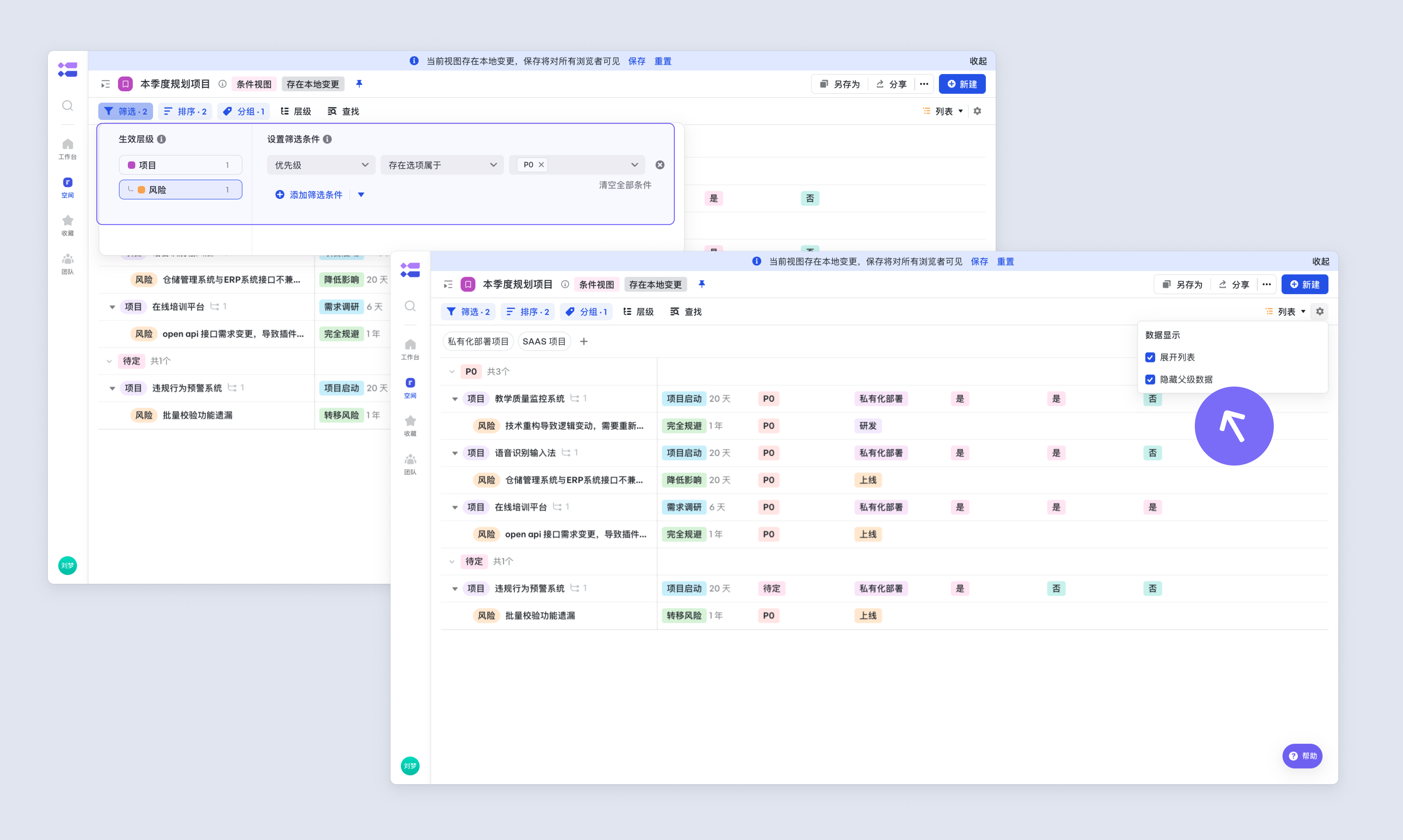Image resolution: width=1403 pixels, height=840 pixels.
Task: Click the 刘梦 avatar in the front window
Action: point(410,766)
